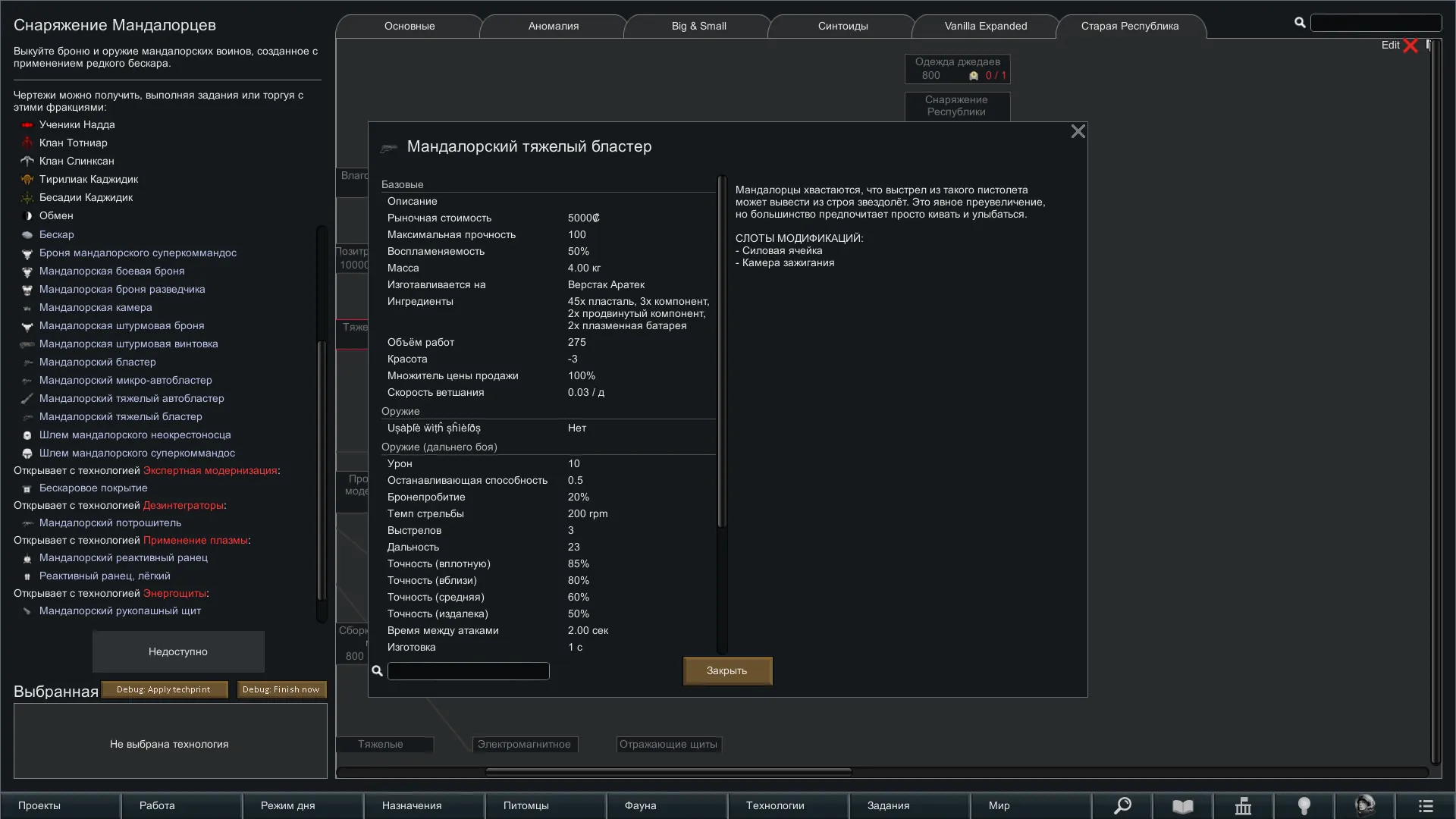Open the main menu list icon
This screenshot has width=1456, height=819.
tap(1426, 805)
